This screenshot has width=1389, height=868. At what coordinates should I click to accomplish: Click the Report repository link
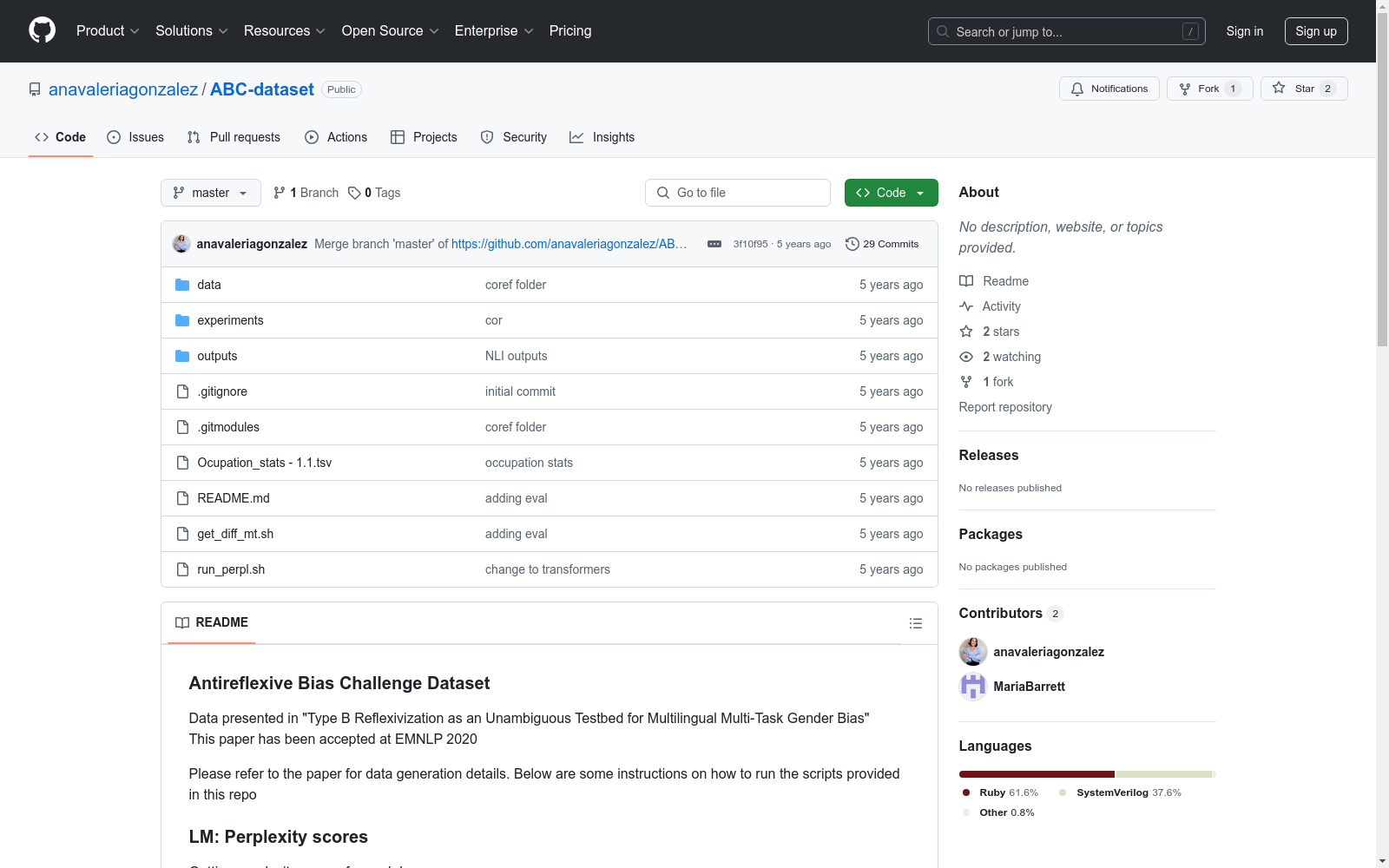(1005, 407)
